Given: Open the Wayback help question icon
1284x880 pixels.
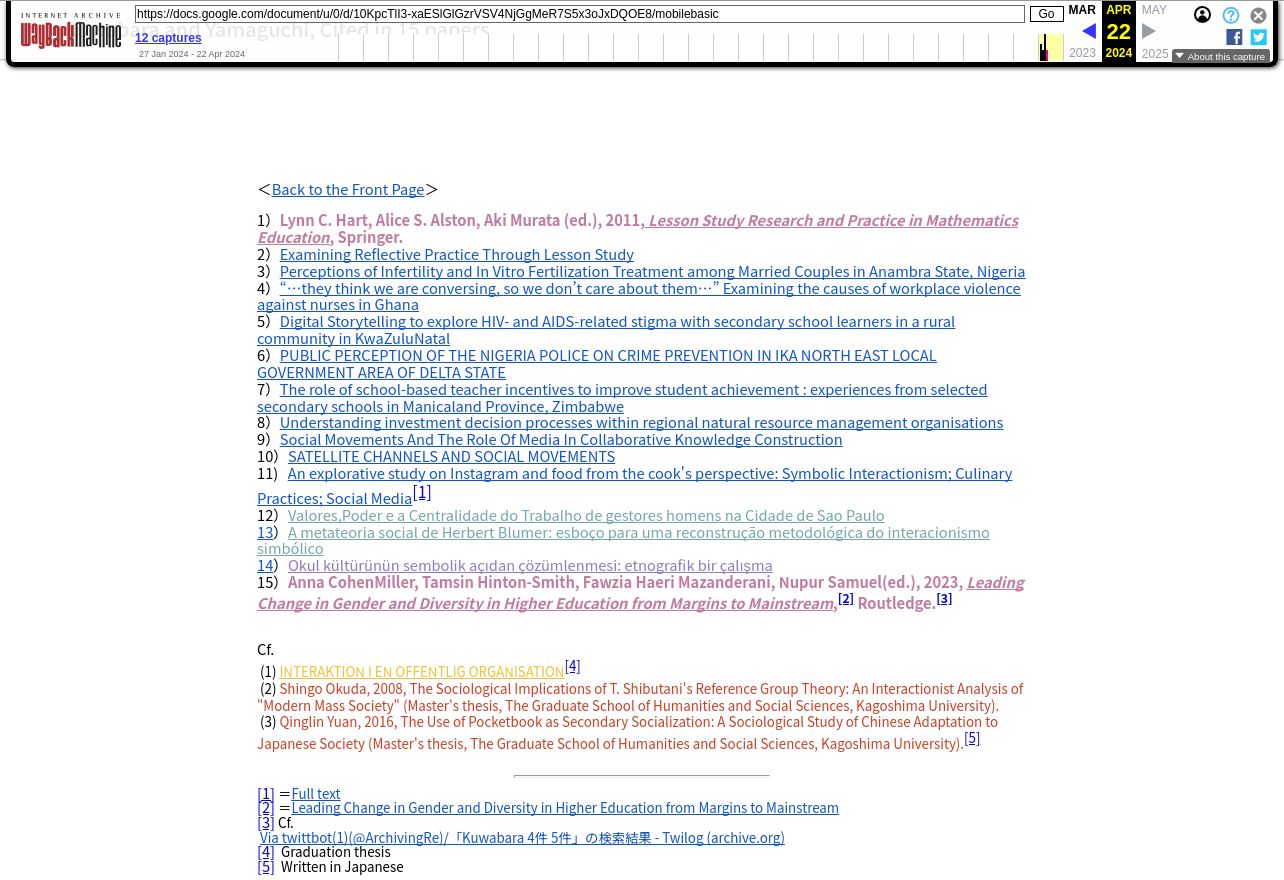Looking at the screenshot, I should 1231,16.
